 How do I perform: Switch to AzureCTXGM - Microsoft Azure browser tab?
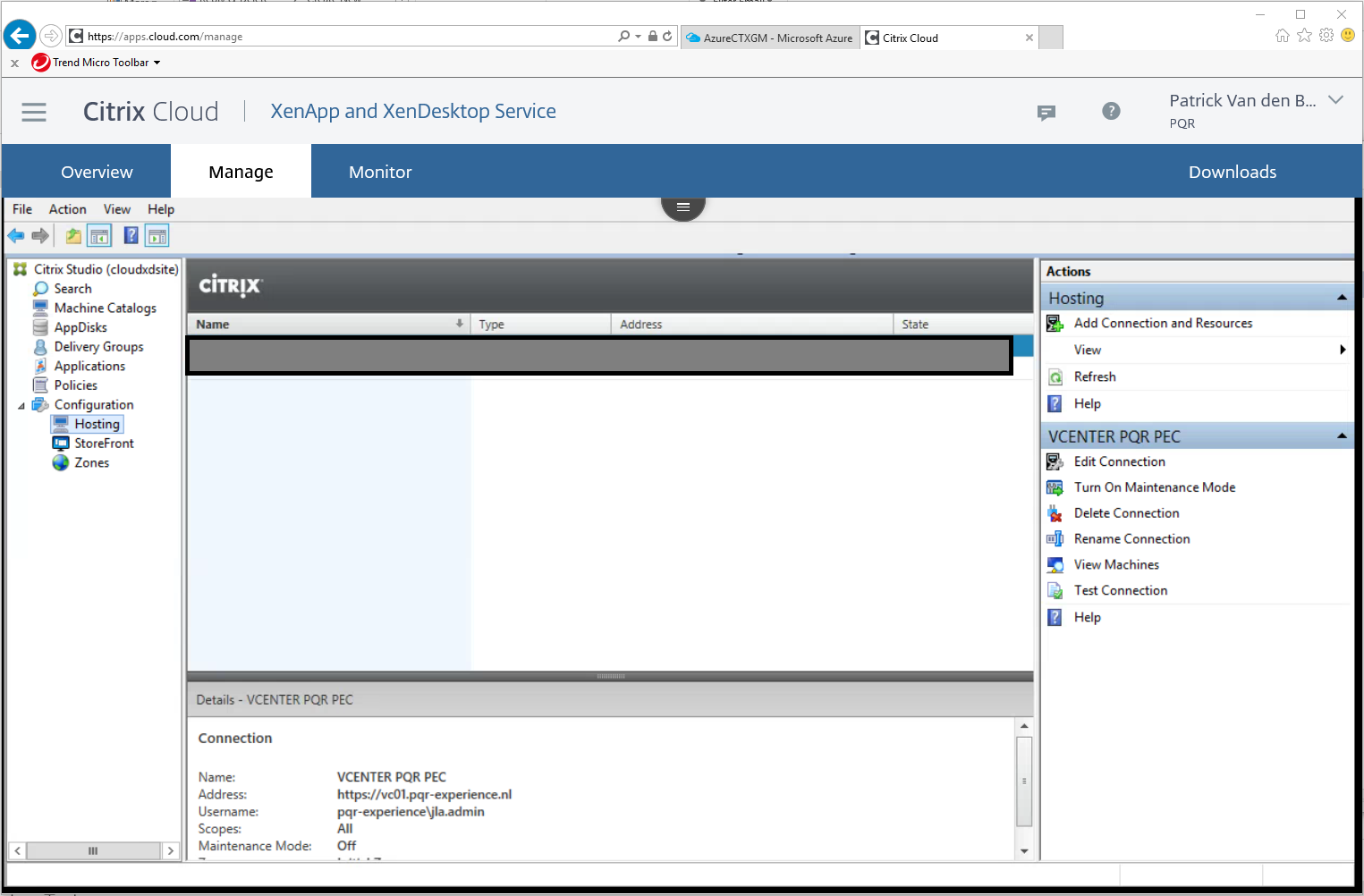pos(770,38)
